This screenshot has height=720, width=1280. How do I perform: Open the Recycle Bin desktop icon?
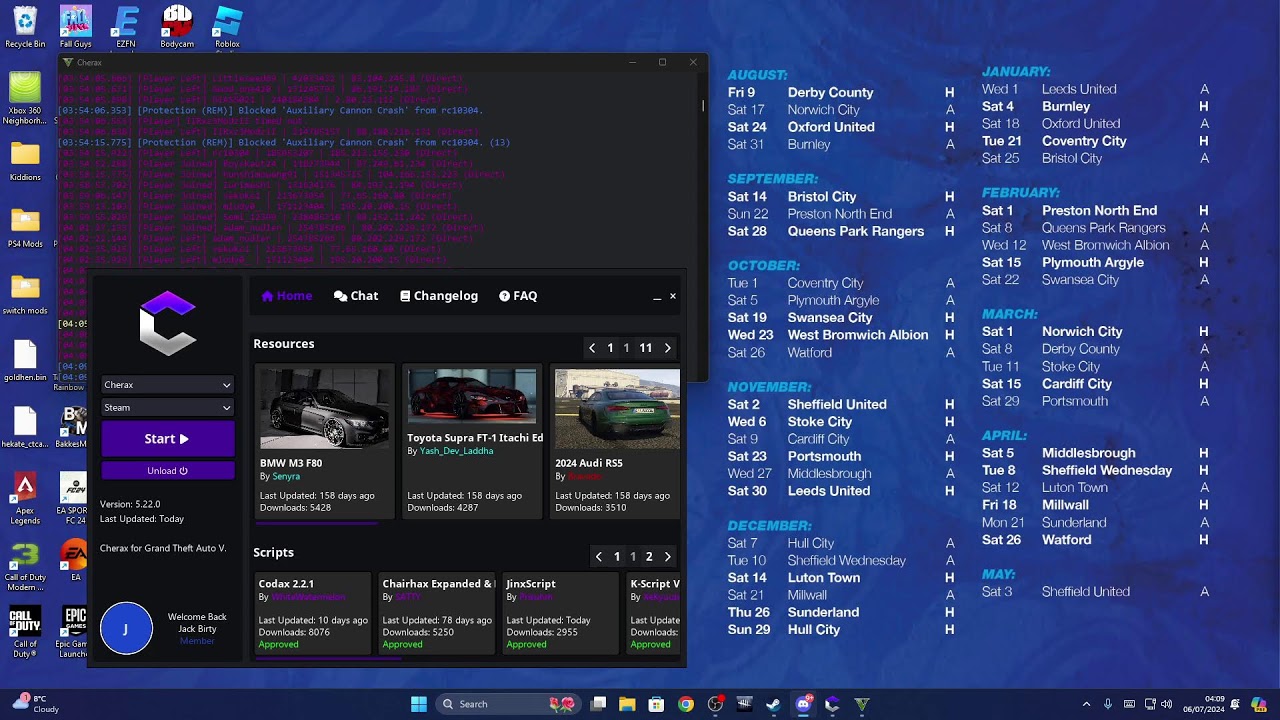click(25, 27)
